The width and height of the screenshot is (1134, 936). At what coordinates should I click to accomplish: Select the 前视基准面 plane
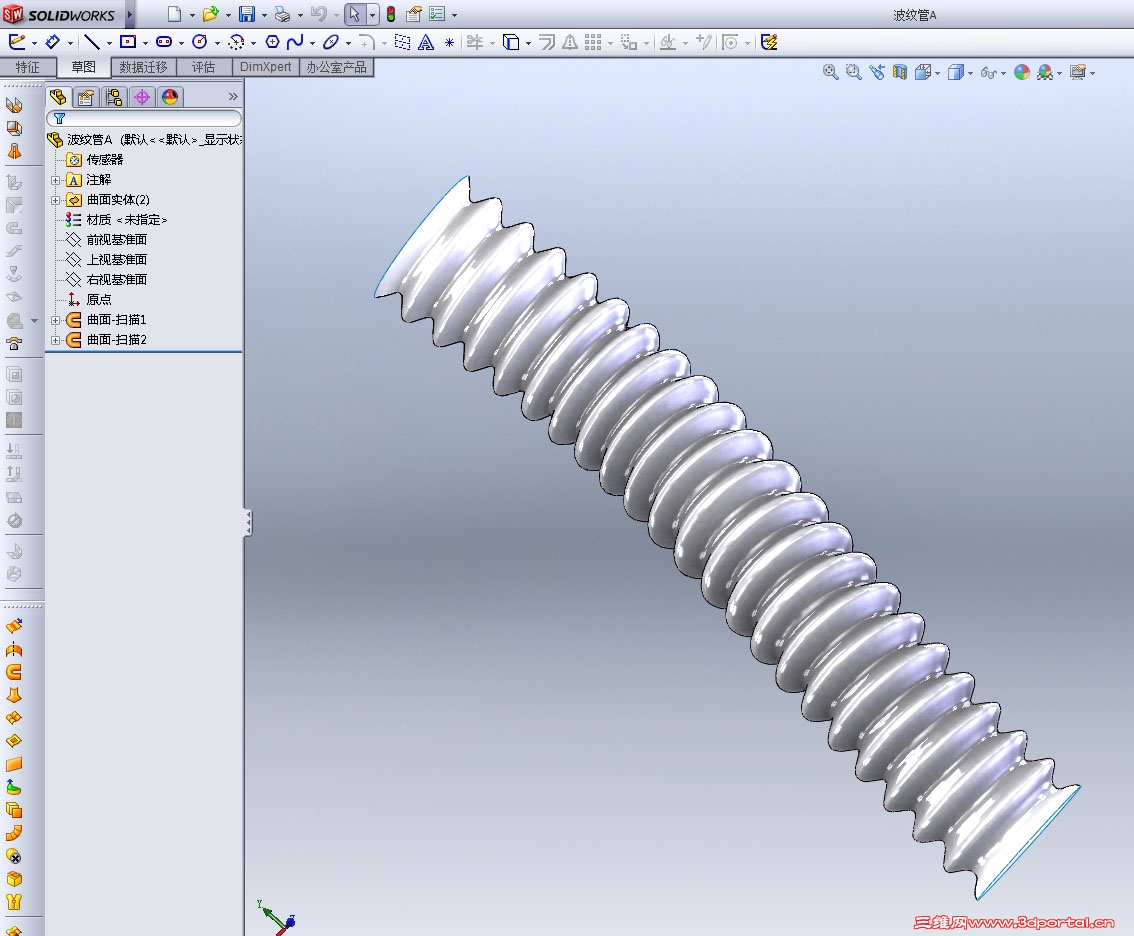pos(116,239)
